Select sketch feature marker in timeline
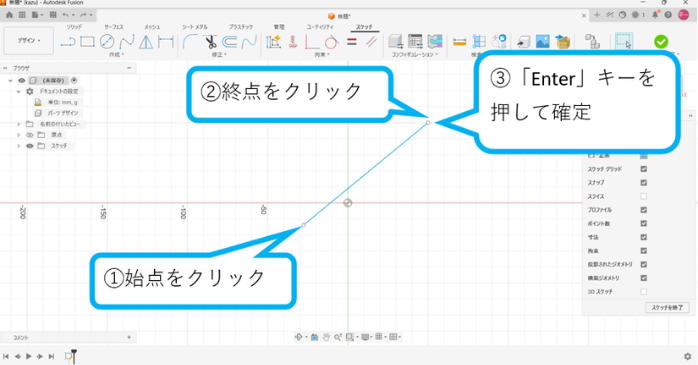 [69, 356]
